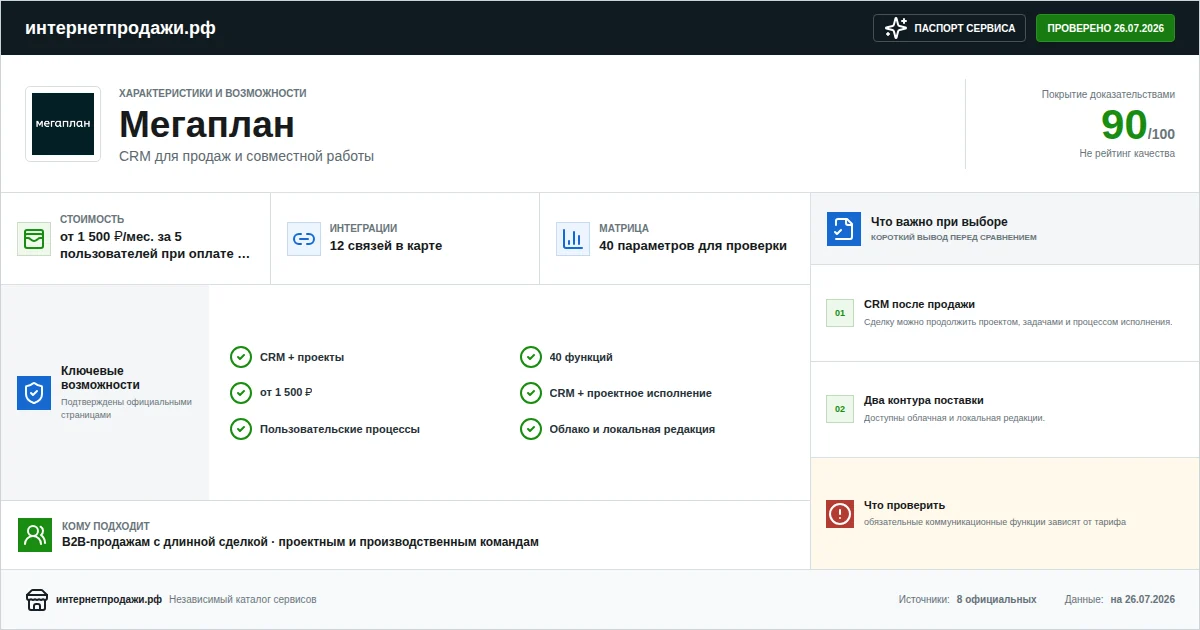Viewport: 1200px width, 630px height.
Task: Click the Проверено 26.07.2026 green badge
Action: point(1105,28)
